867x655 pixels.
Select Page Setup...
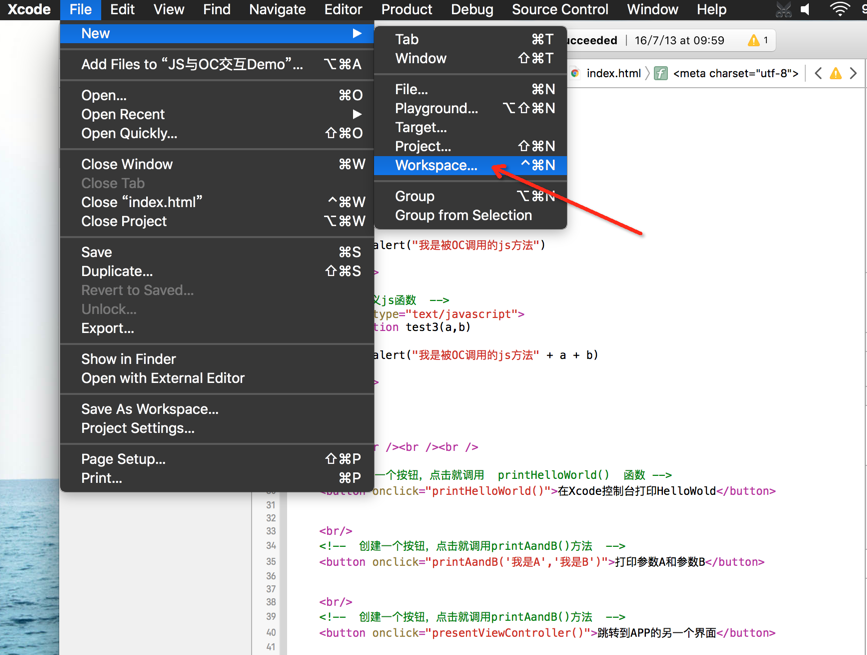(217, 459)
